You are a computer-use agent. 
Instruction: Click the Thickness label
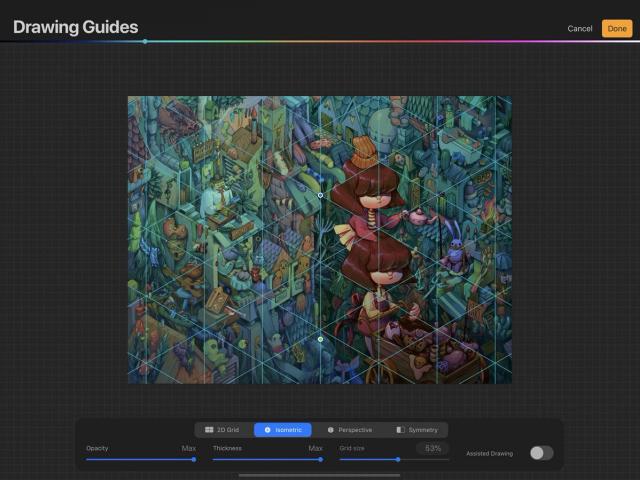(227, 448)
